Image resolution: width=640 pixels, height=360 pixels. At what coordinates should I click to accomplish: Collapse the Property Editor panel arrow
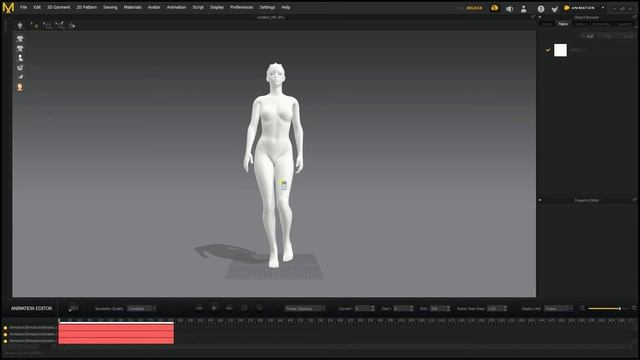[x=540, y=200]
